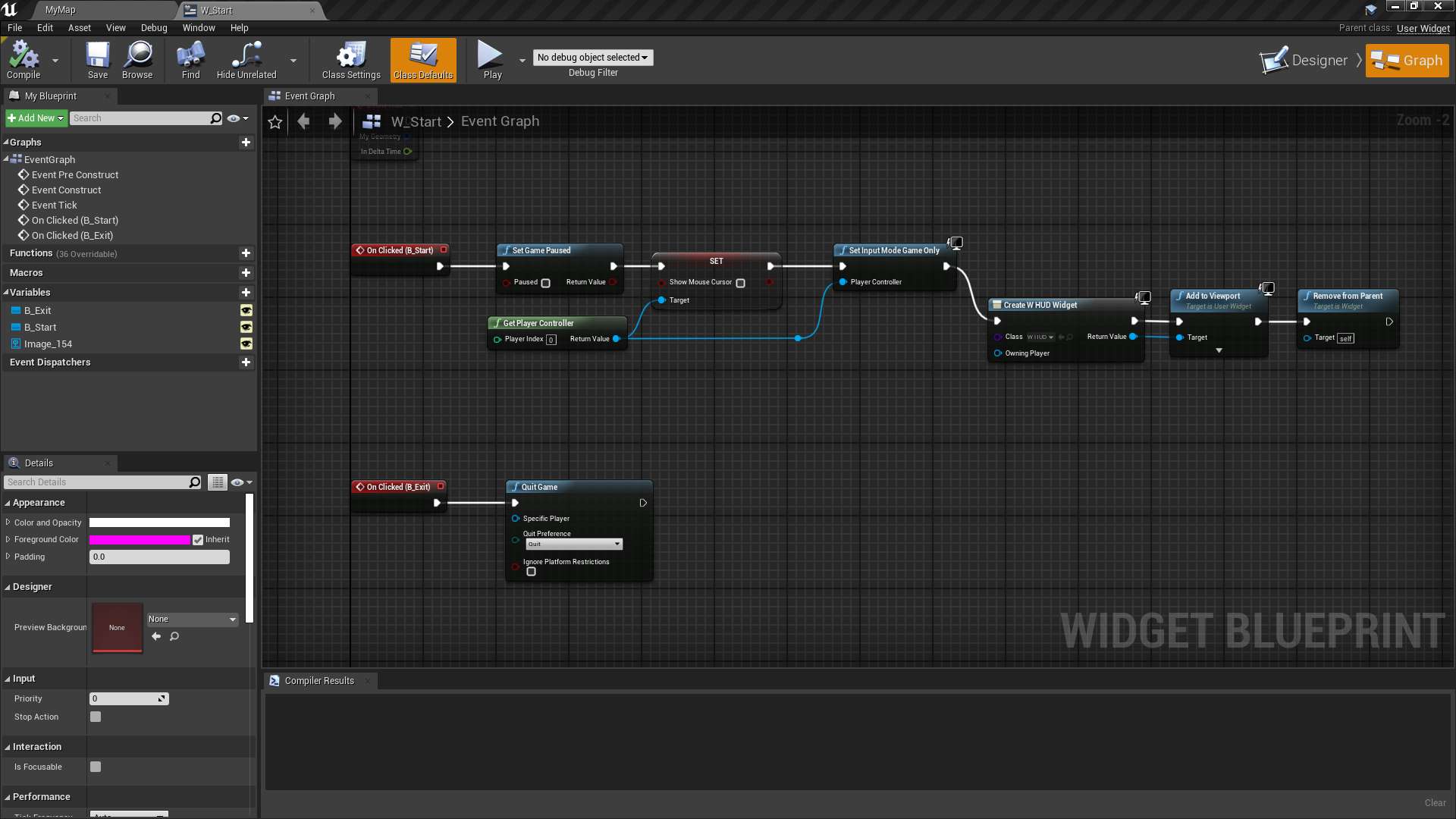The width and height of the screenshot is (1456, 819).
Task: Compile the blueprint
Action: pyautogui.click(x=24, y=61)
